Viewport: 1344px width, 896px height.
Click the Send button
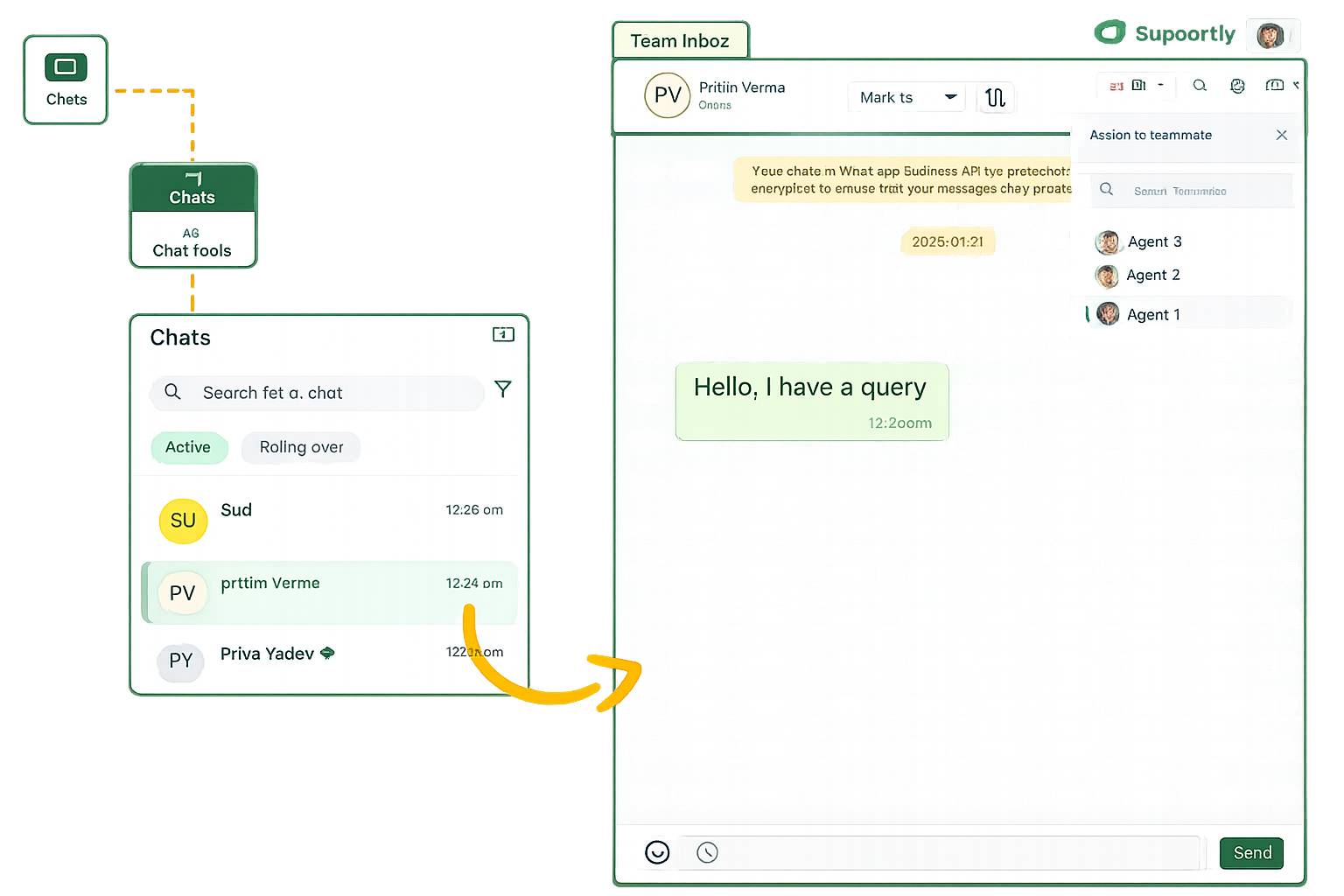coord(1252,853)
